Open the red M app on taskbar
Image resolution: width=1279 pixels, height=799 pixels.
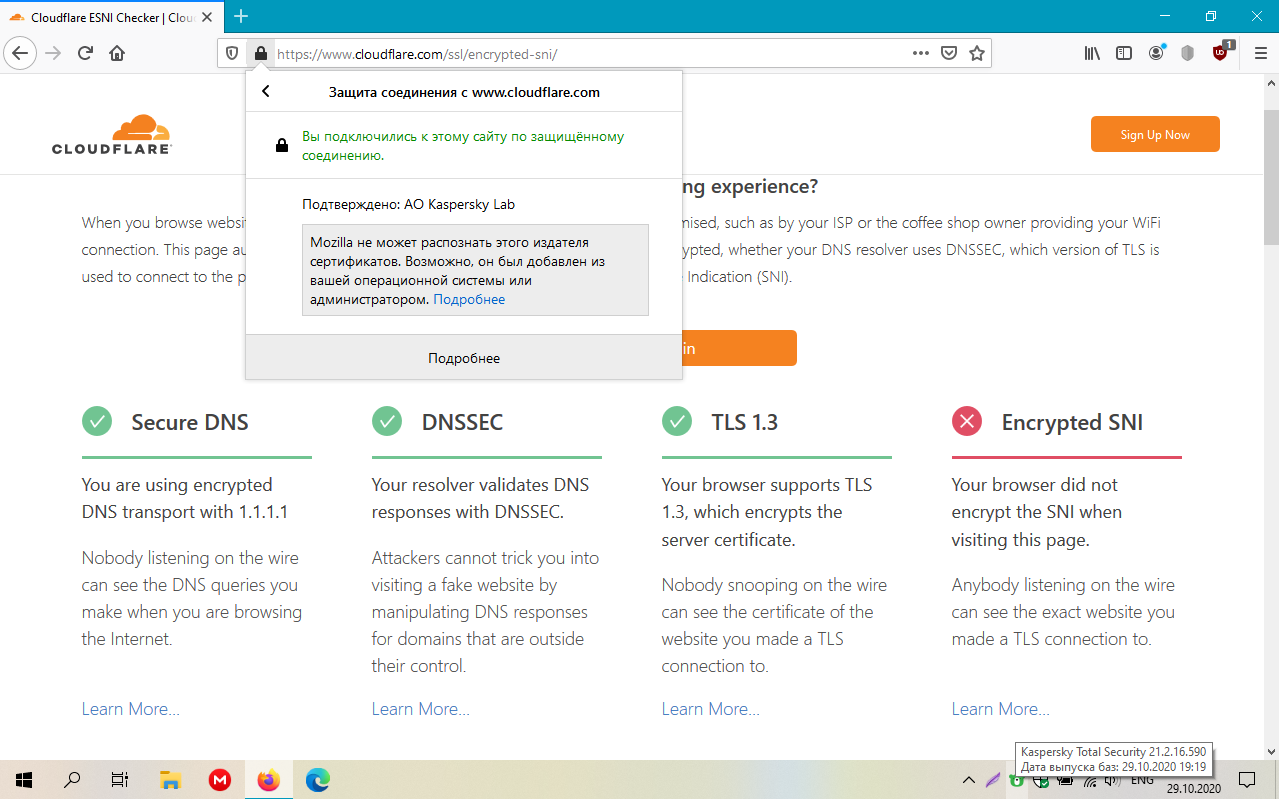220,780
